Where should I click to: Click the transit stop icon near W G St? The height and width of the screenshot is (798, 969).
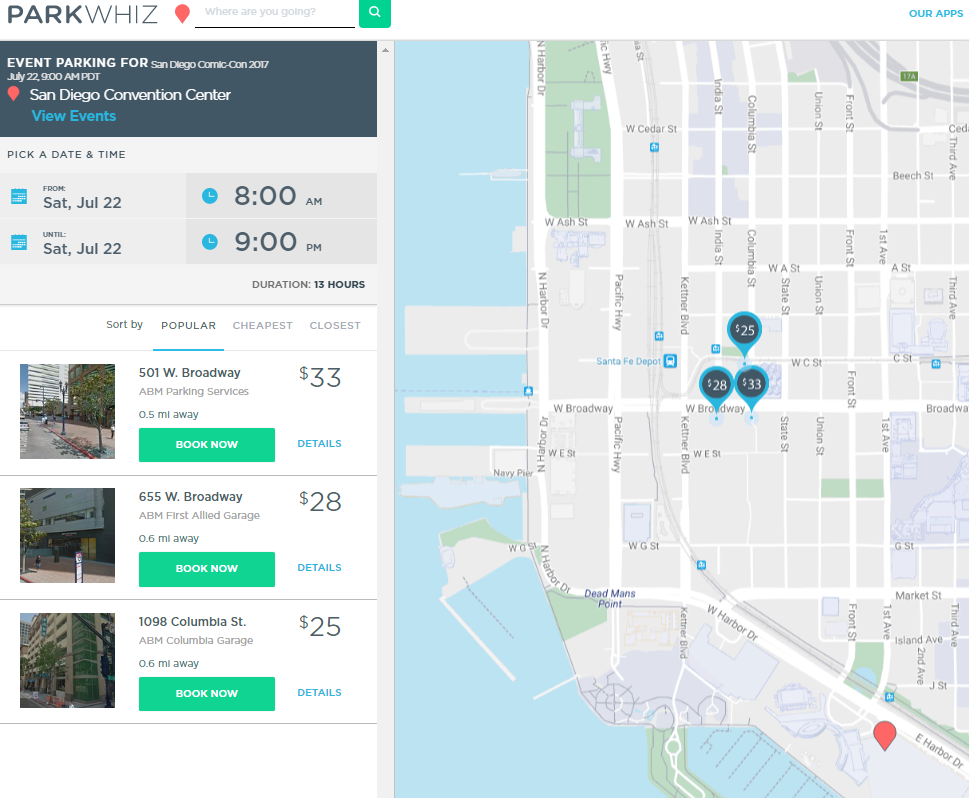click(x=701, y=565)
